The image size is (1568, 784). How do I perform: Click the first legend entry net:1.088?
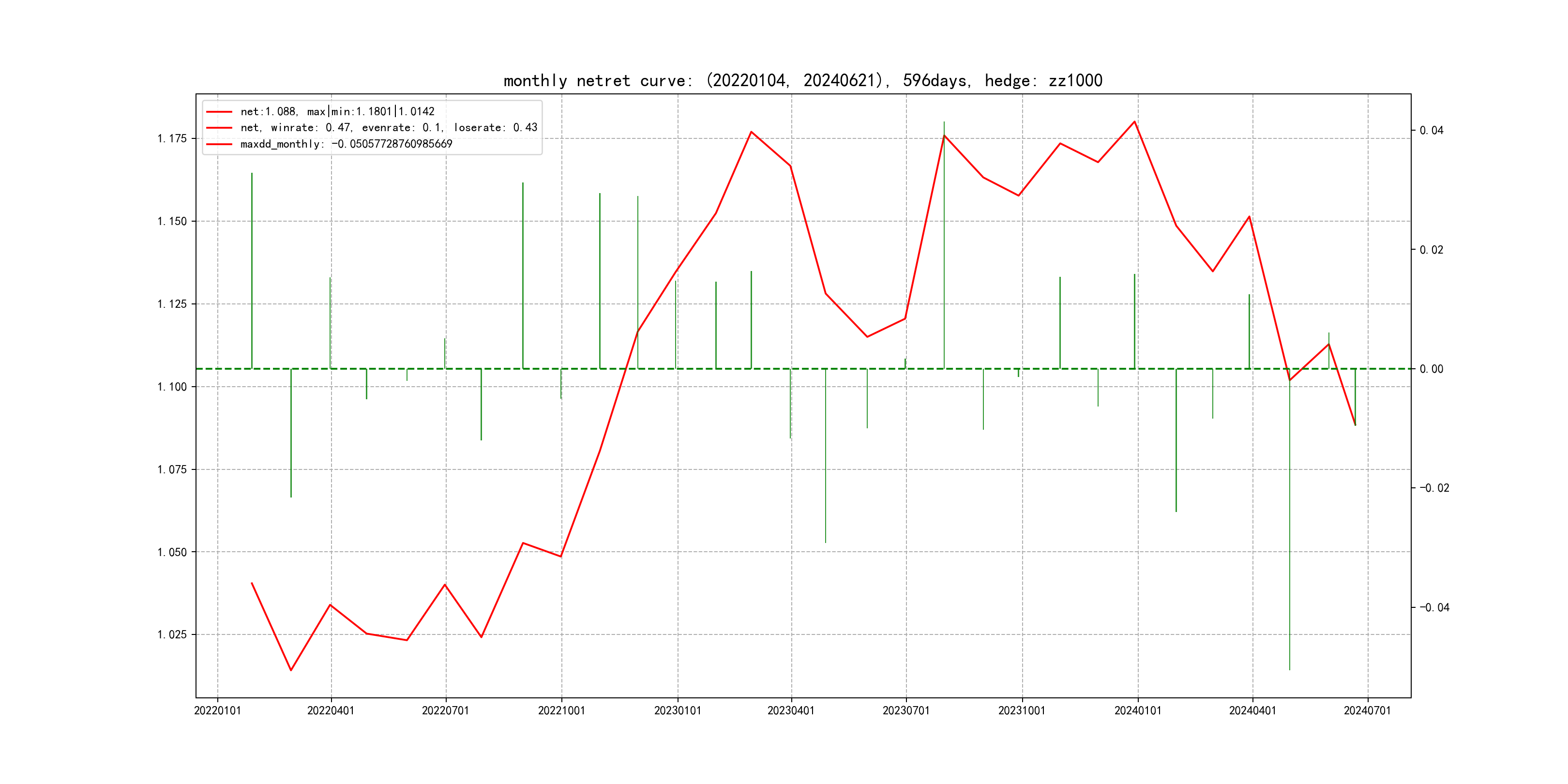coord(337,111)
